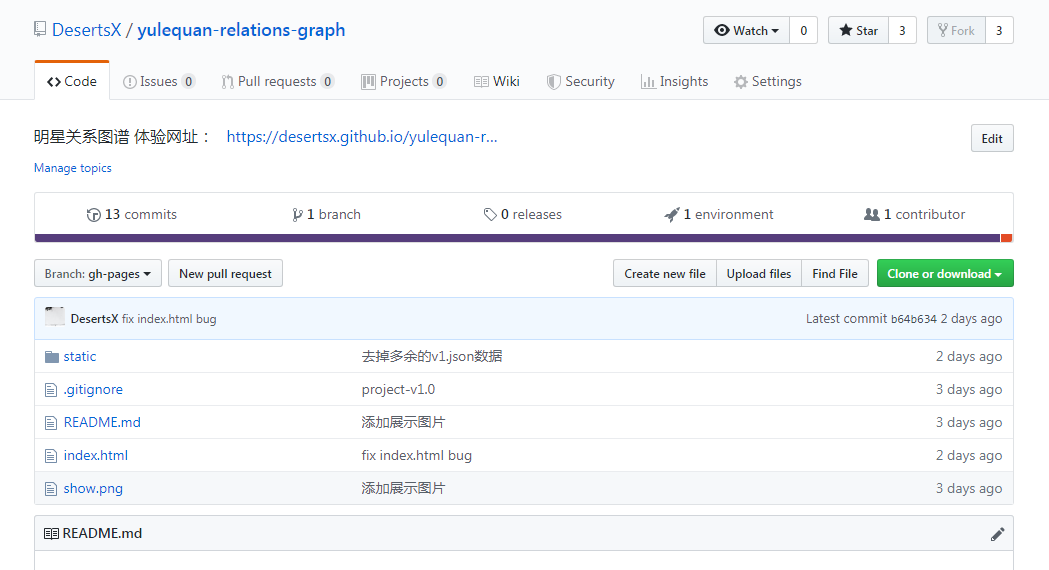
Task: Open the yulequan-relations-graph repository link
Action: [241, 30]
